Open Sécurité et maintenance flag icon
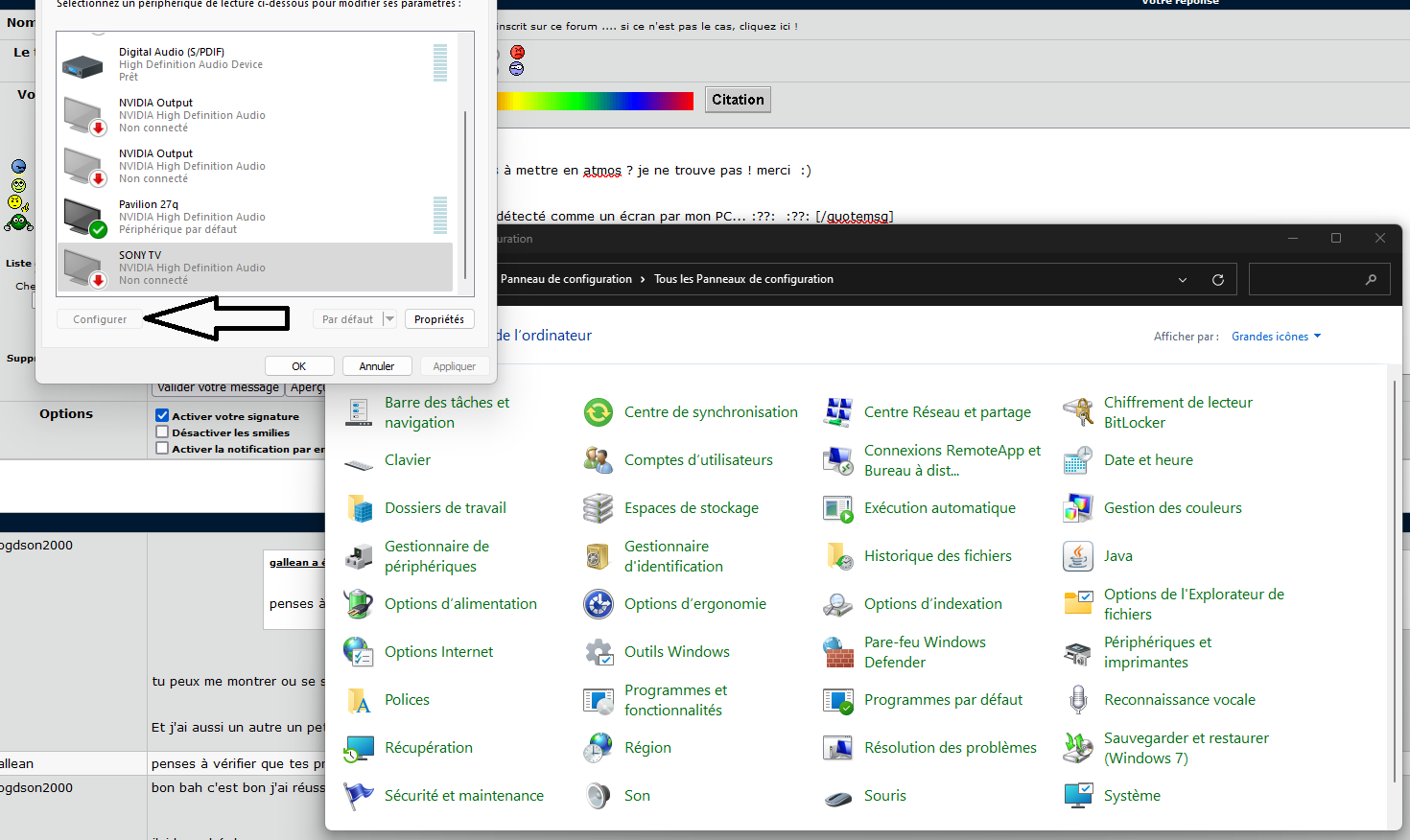The width and height of the screenshot is (1410, 840). click(359, 796)
